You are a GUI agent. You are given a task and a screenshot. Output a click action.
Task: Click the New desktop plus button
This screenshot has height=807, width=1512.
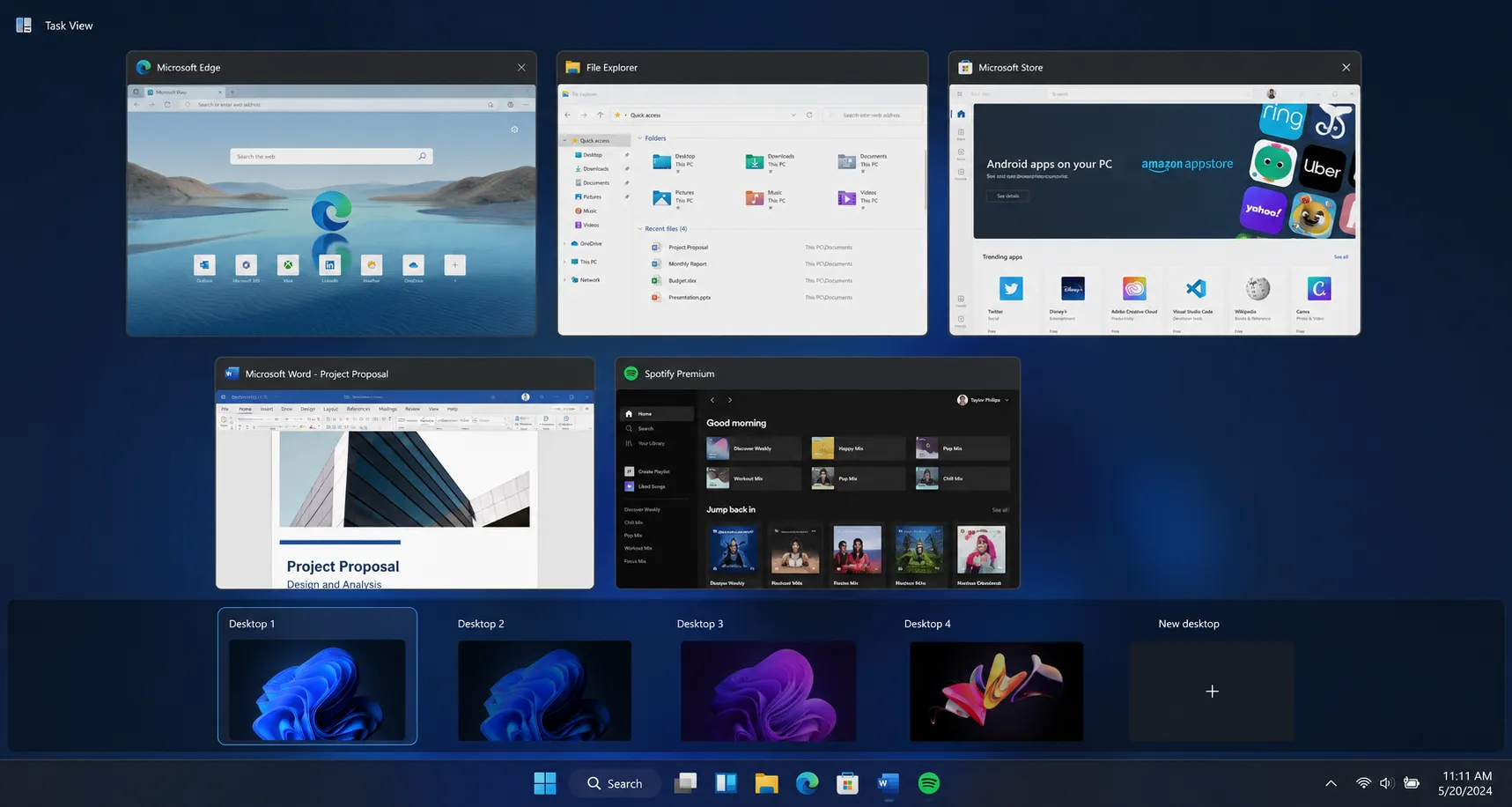point(1212,692)
